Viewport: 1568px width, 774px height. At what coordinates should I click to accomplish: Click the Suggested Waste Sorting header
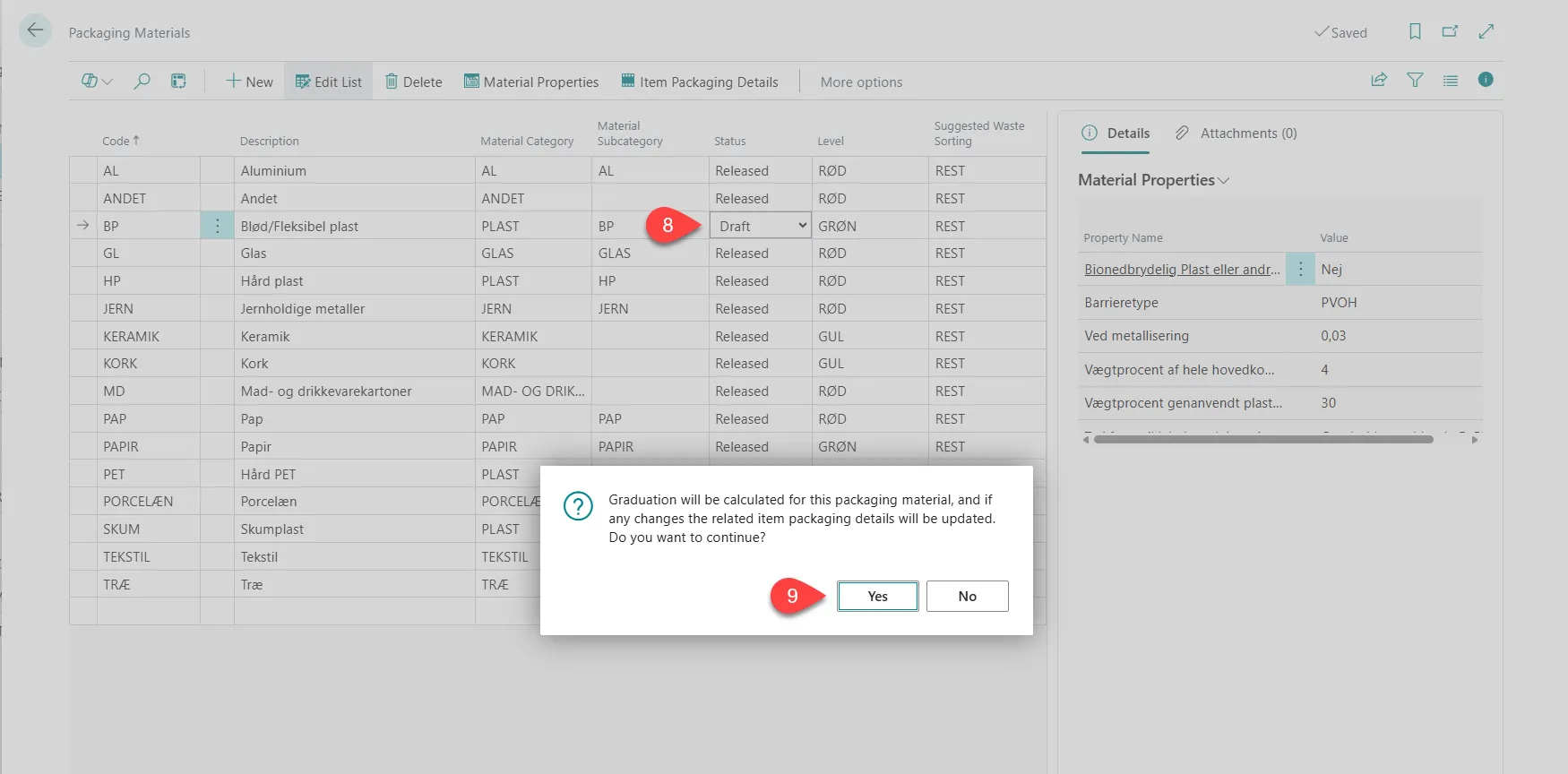[x=978, y=133]
